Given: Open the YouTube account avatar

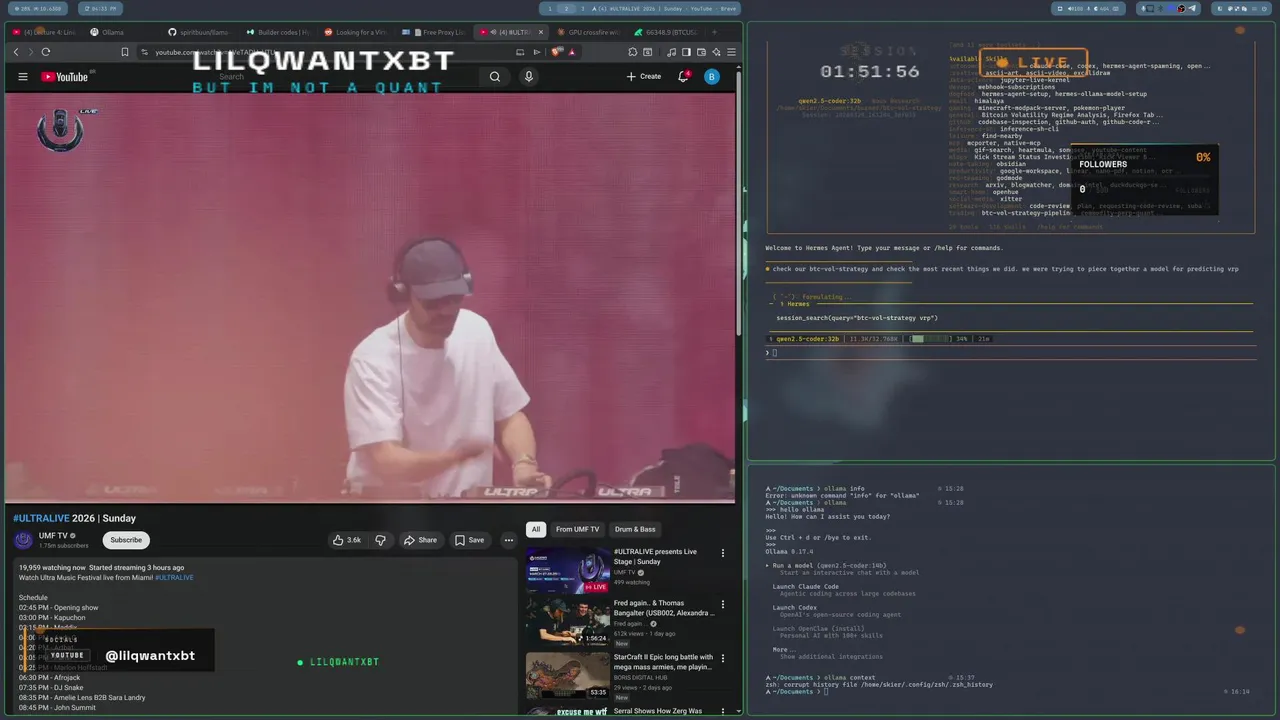Looking at the screenshot, I should click(x=711, y=76).
